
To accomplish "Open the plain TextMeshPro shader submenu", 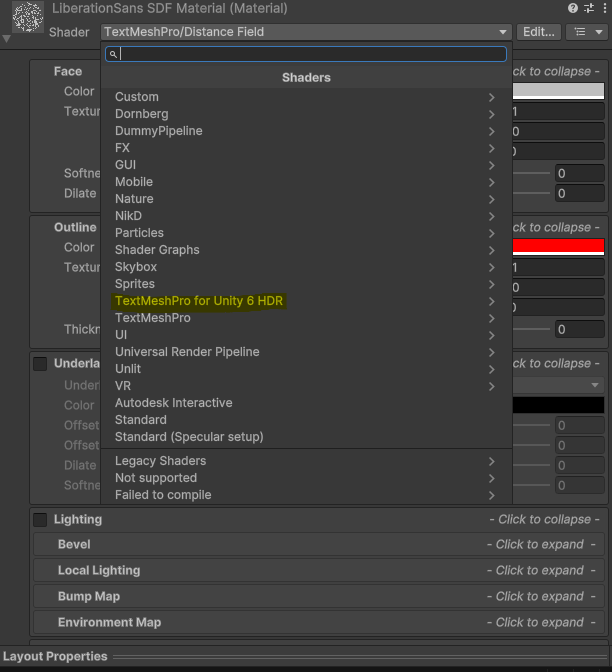I will [306, 318].
